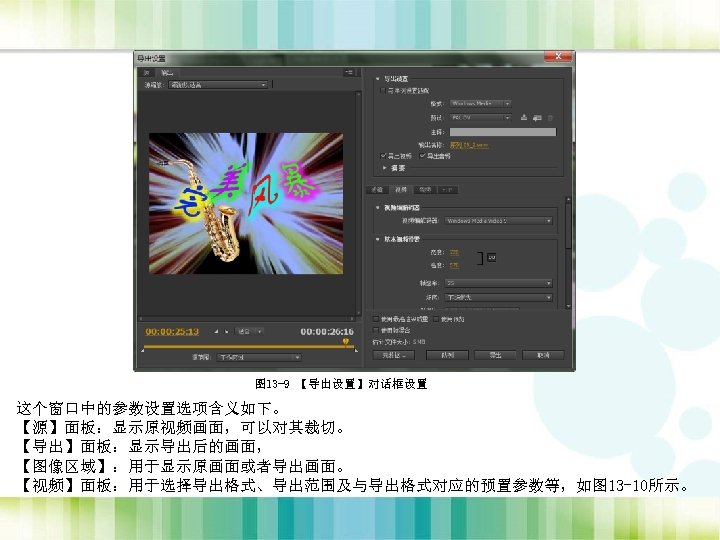The width and height of the screenshot is (720, 540).
Task: Toggle the Export Video checkbox
Action: tap(383, 156)
